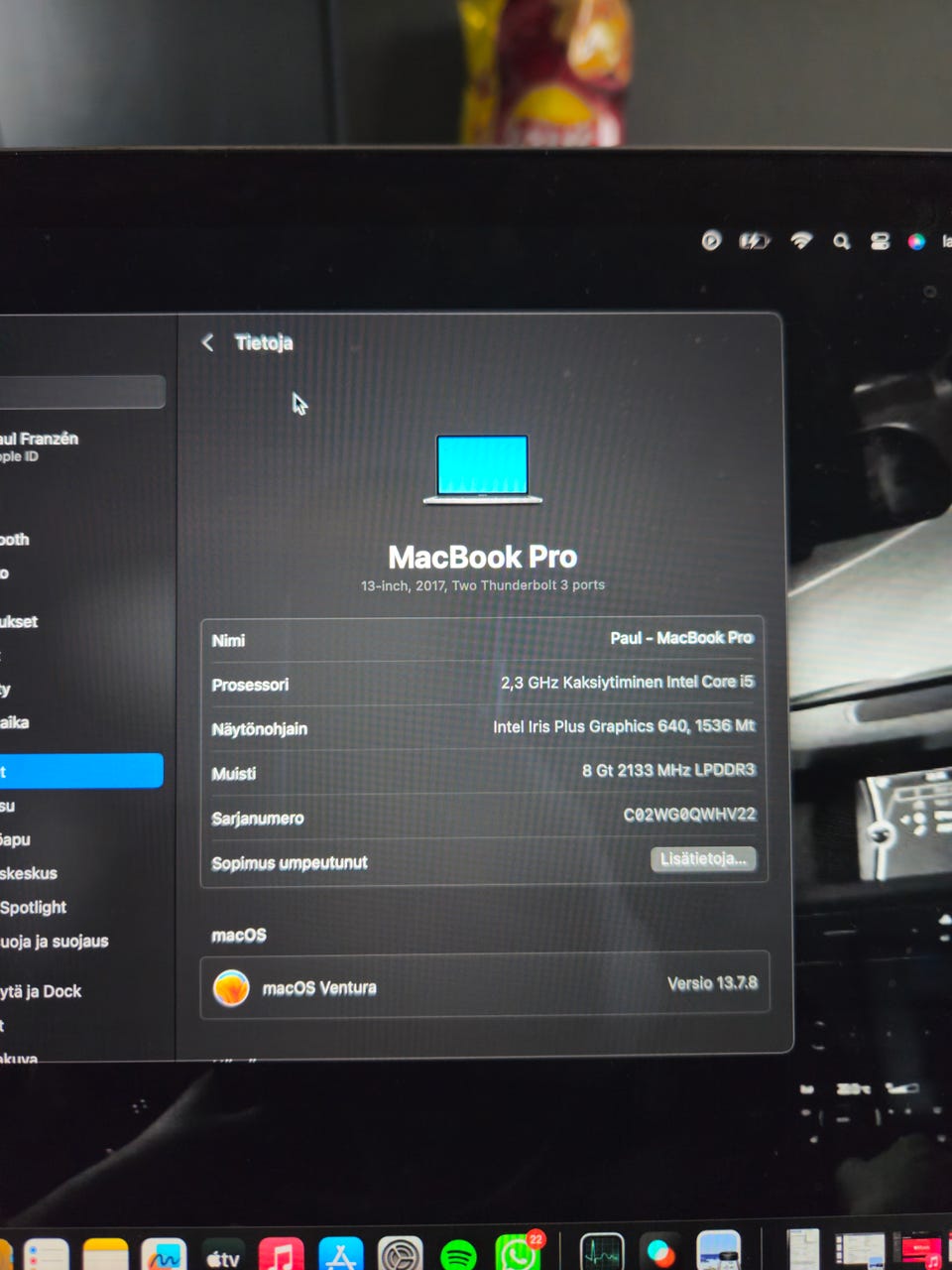Open the Apple TV app in the Dock
952x1270 pixels.
[x=223, y=1254]
